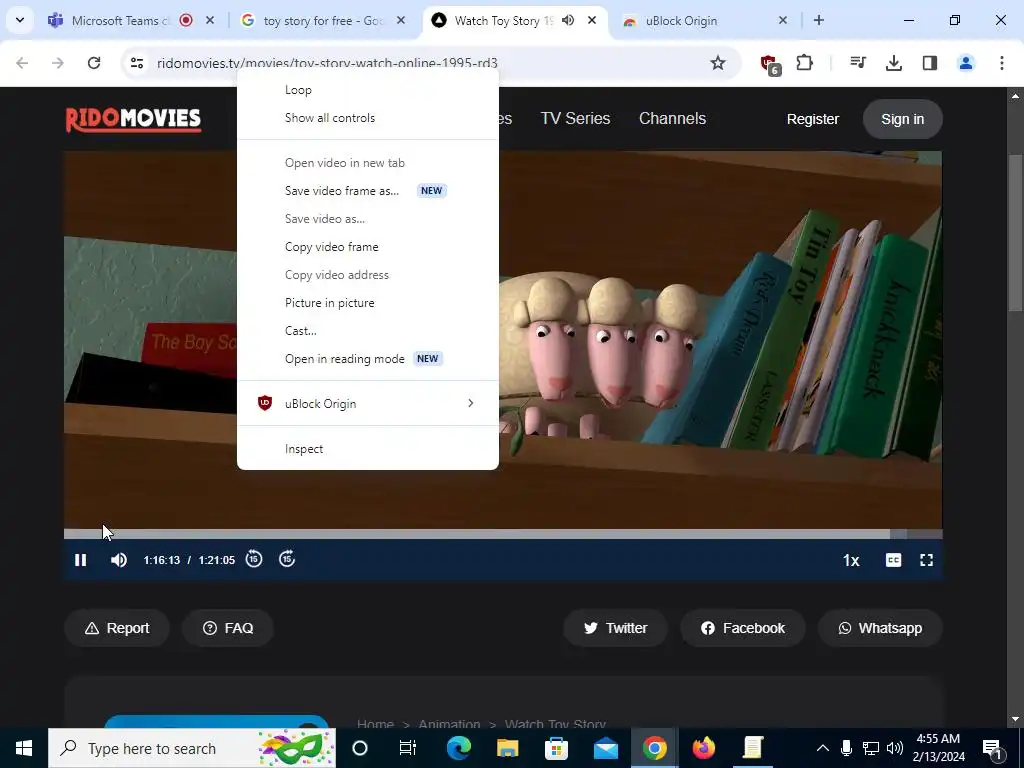Share via Facebook button
1024x768 pixels.
(743, 628)
